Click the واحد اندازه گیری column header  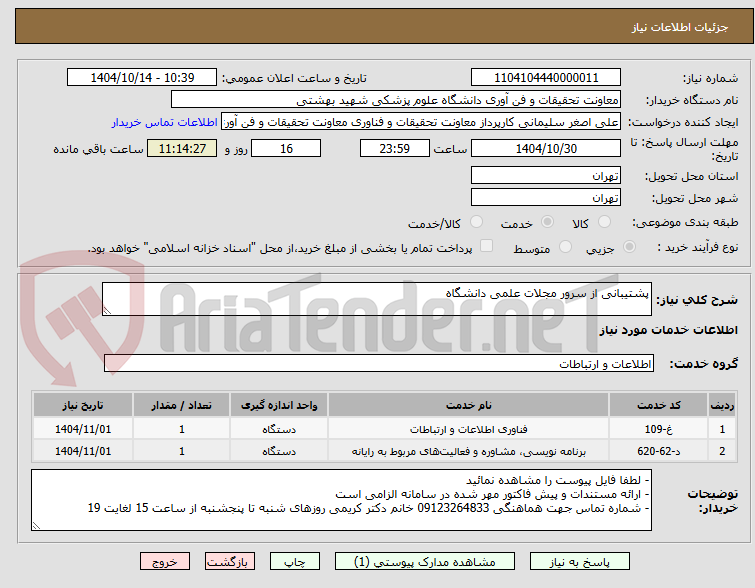(x=279, y=405)
